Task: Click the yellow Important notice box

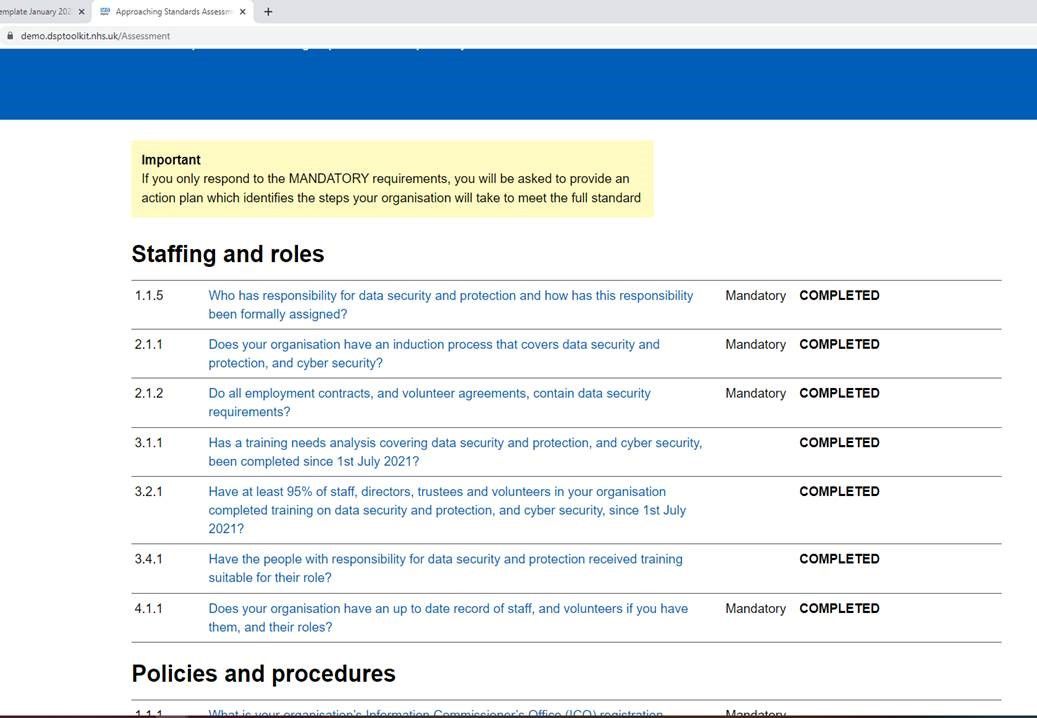Action: [x=391, y=178]
